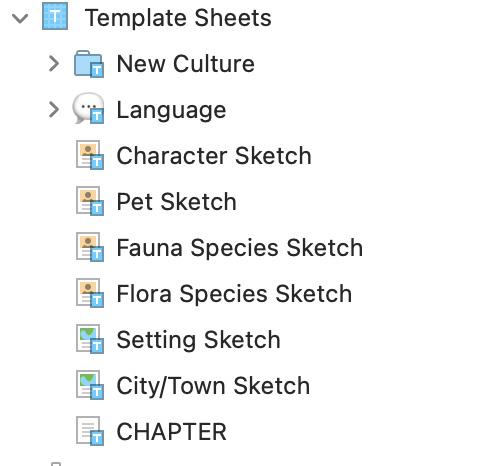The image size is (480, 466).
Task: Select the Pet Sketch template
Action: click(x=177, y=202)
